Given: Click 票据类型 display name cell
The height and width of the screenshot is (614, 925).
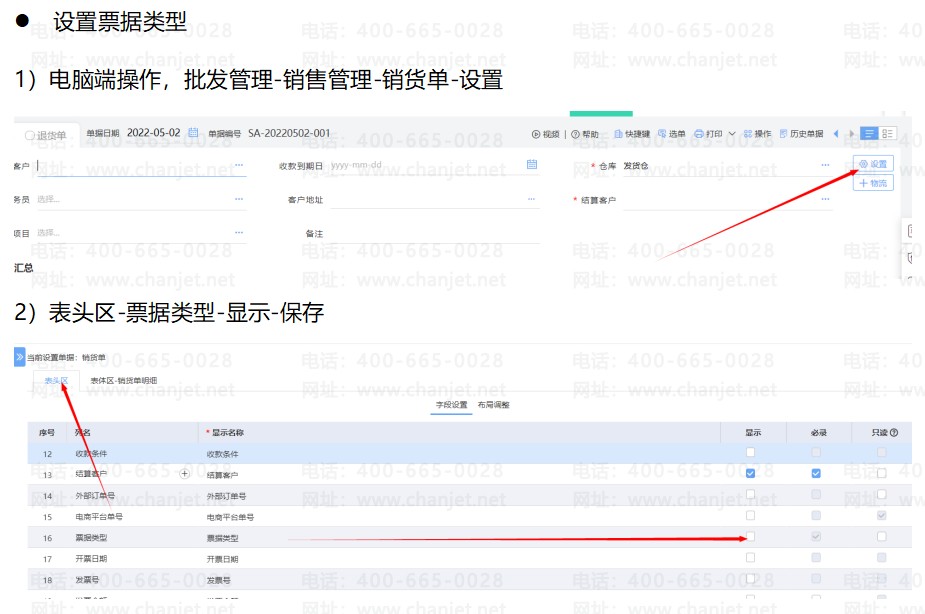Looking at the screenshot, I should 222,538.
